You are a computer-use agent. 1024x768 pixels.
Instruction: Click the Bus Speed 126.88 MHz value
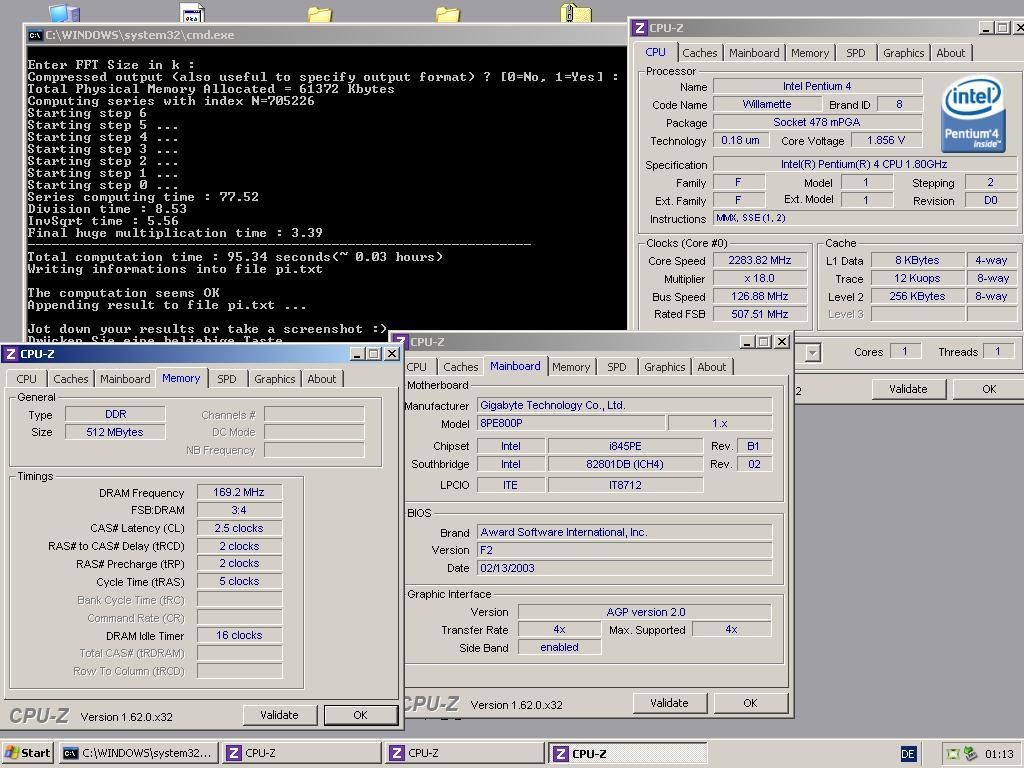(760, 296)
